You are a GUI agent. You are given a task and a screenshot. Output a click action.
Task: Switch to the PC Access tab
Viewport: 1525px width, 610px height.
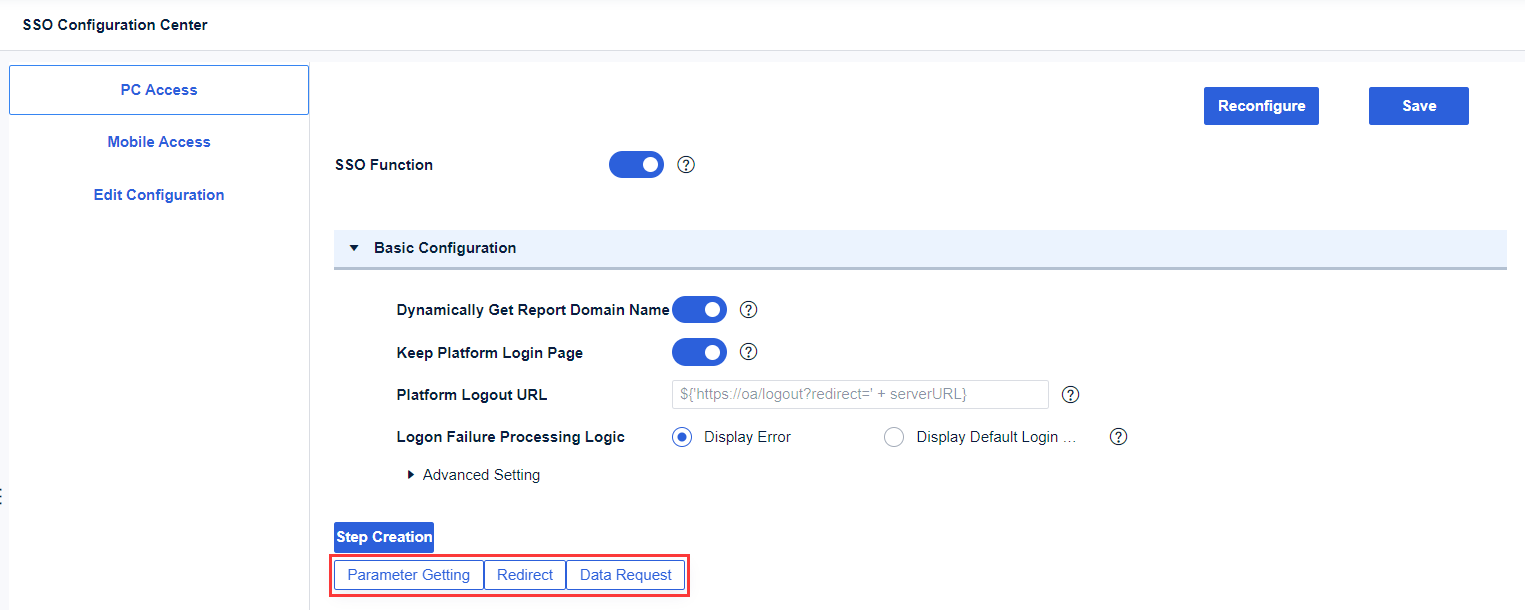point(159,90)
